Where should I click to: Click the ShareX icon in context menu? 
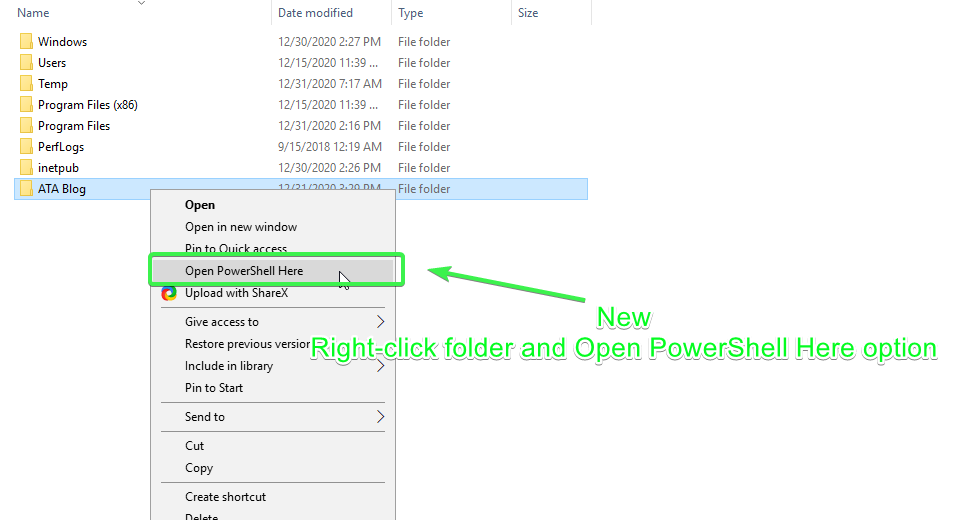point(169,293)
